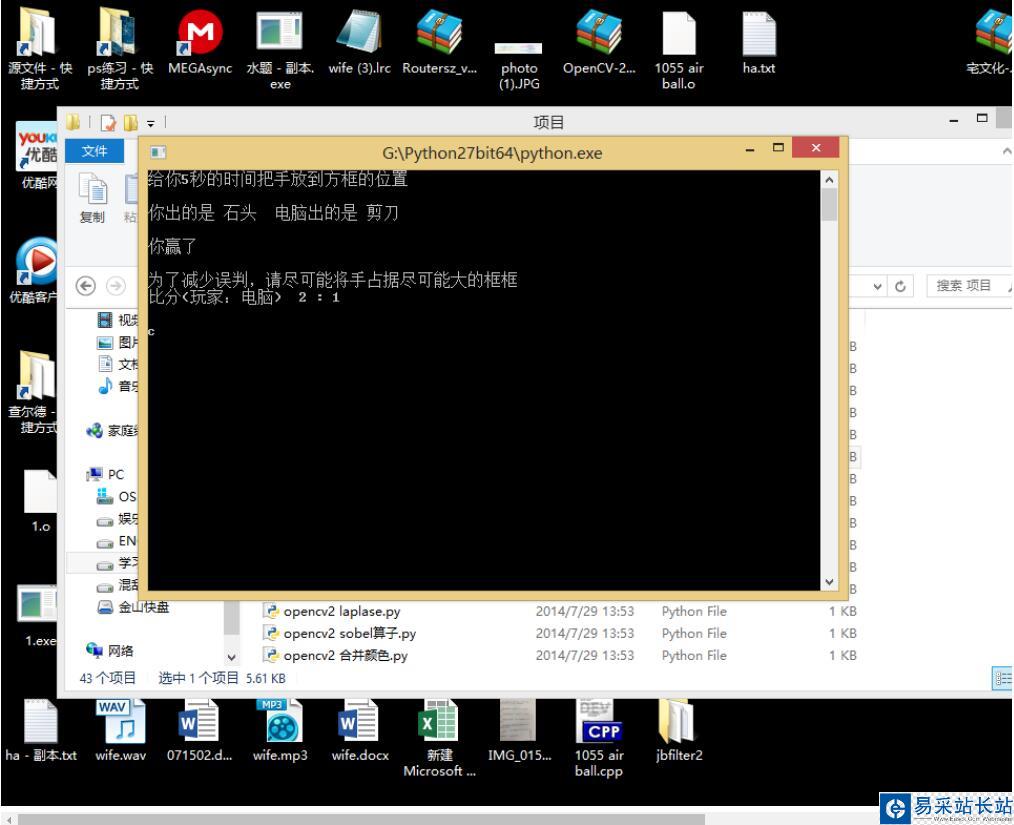Open the quick access toolbar customize dropdown
Viewport: 1014px width, 825px height.
[x=150, y=123]
